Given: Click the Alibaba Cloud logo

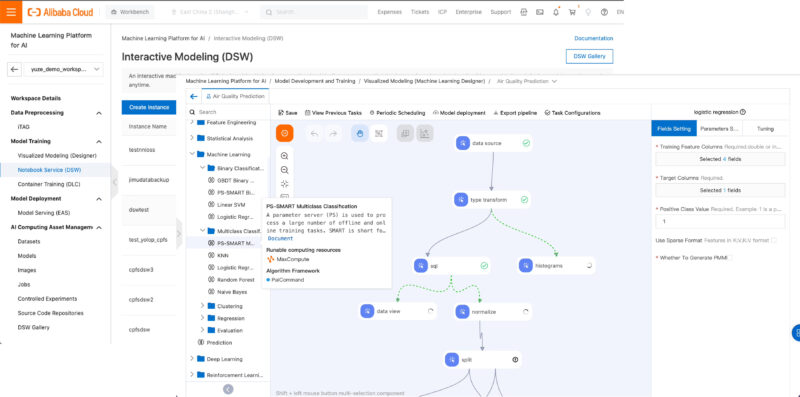Looking at the screenshot, I should pos(61,12).
